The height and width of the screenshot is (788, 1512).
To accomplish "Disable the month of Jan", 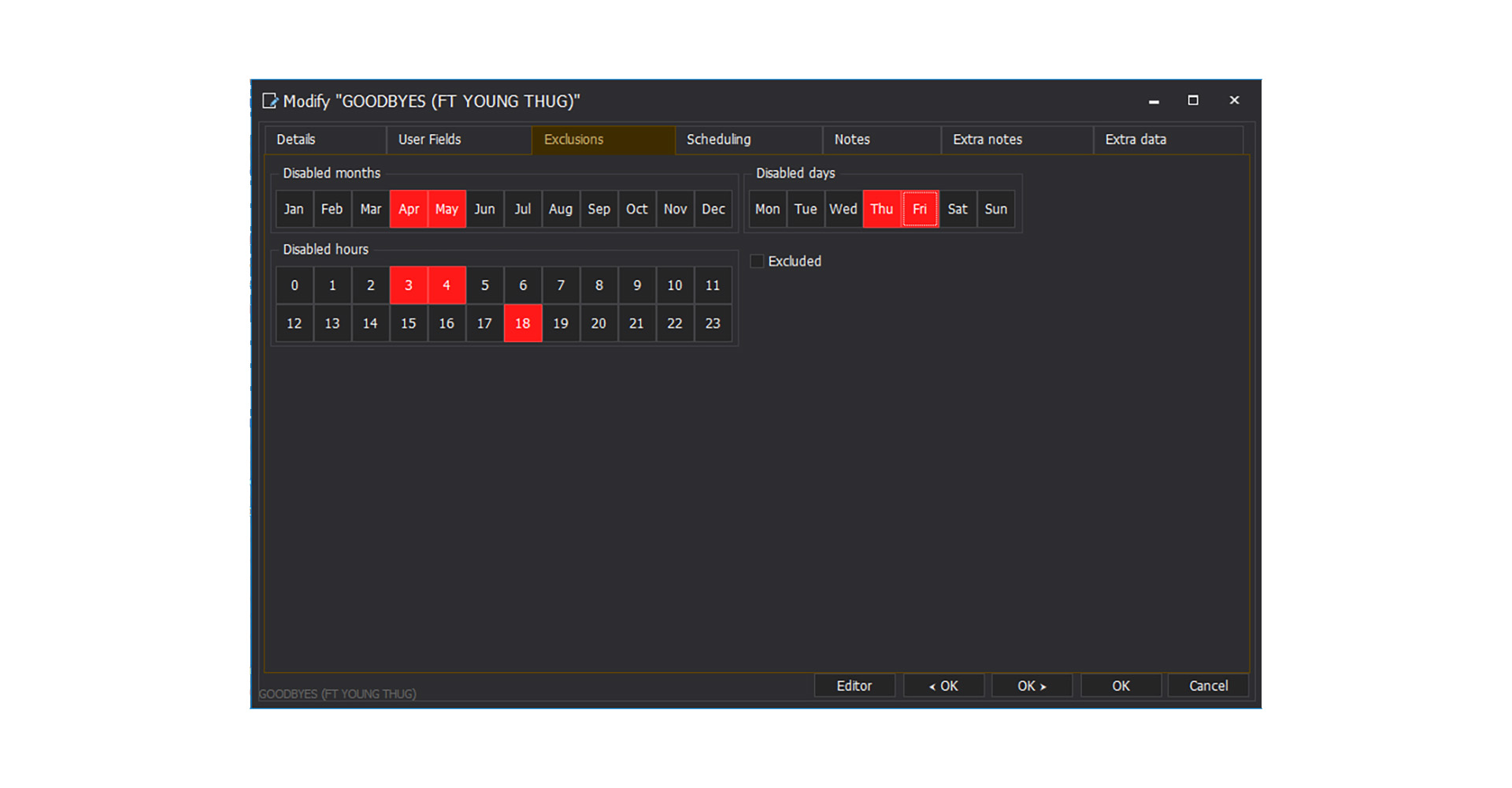I will (x=294, y=210).
